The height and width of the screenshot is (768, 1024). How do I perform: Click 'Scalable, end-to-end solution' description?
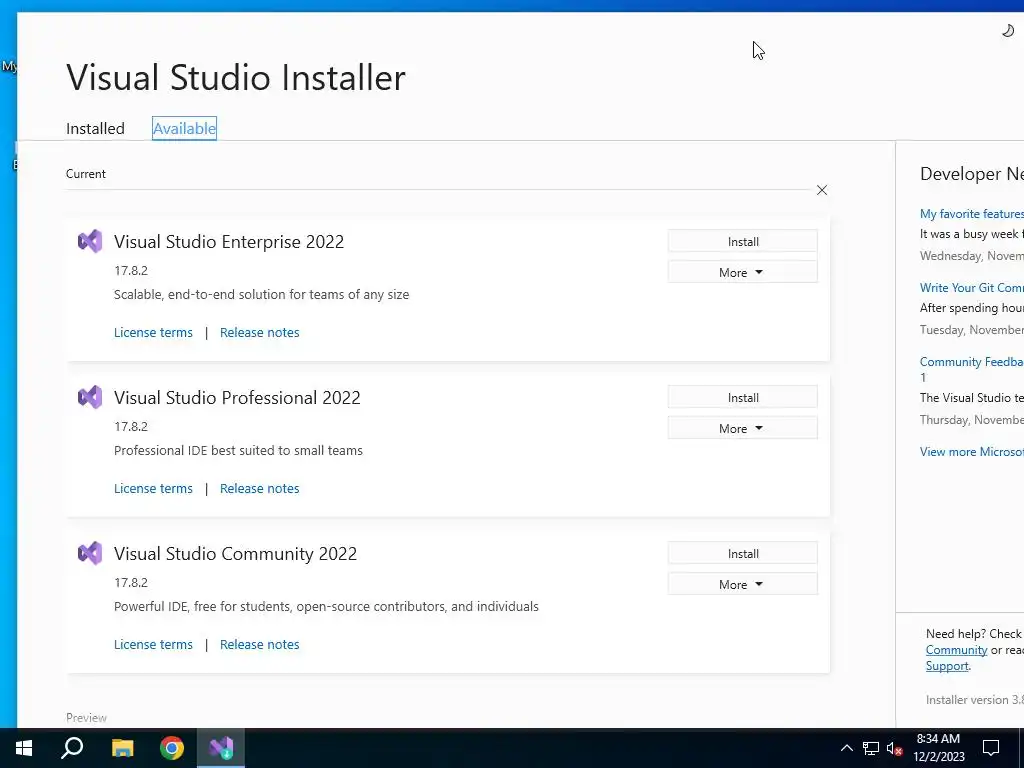(x=261, y=295)
